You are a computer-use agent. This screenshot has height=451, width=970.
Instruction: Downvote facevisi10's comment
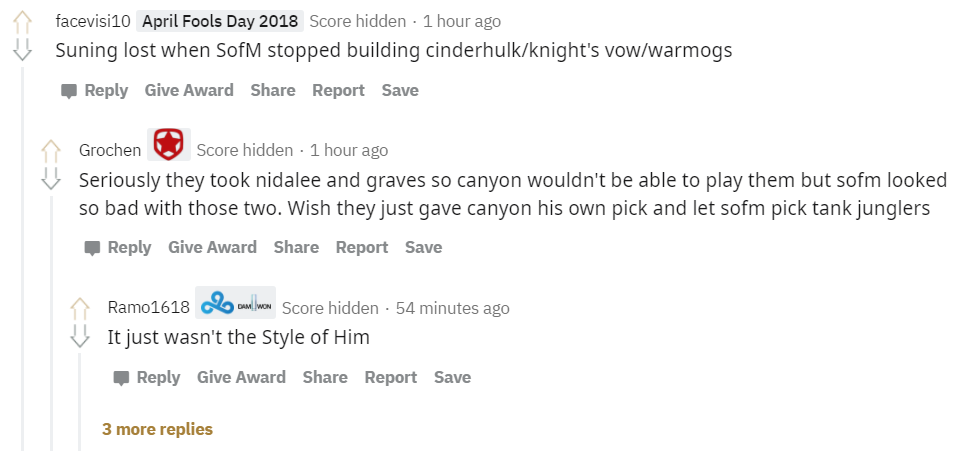[23, 49]
